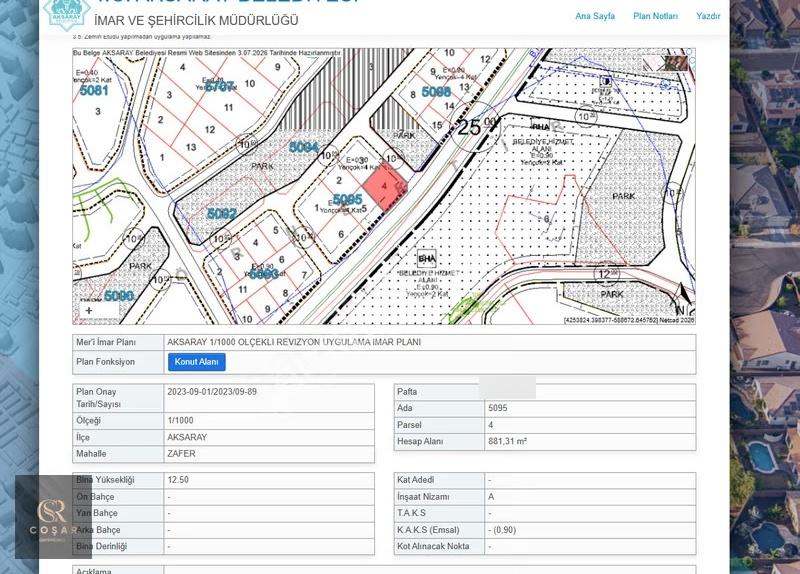Viewport: 800px width, 574px height.
Task: Click the Aksaray municipality logo
Action: click(66, 14)
